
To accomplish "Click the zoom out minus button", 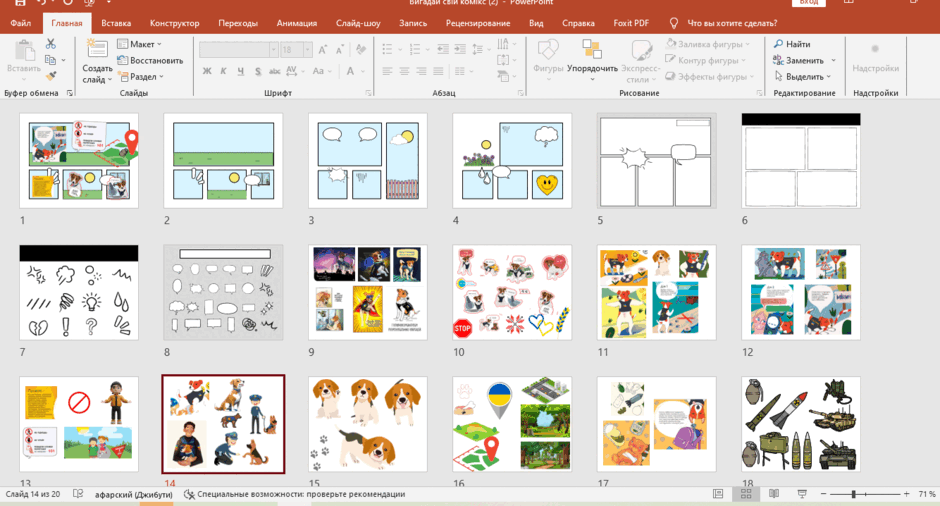I will [x=823, y=494].
